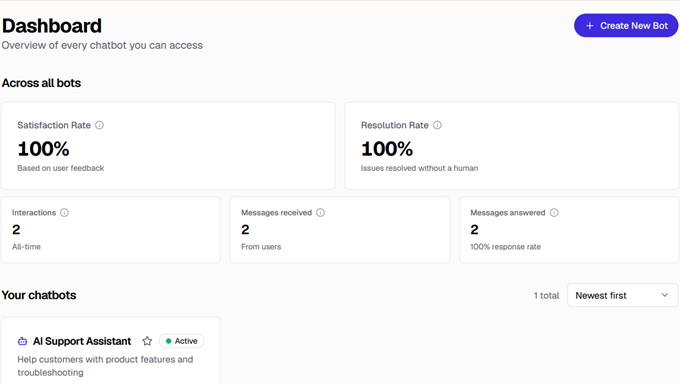The height and width of the screenshot is (384, 680).
Task: Open the Interactions info tooltip icon
Action: (64, 213)
